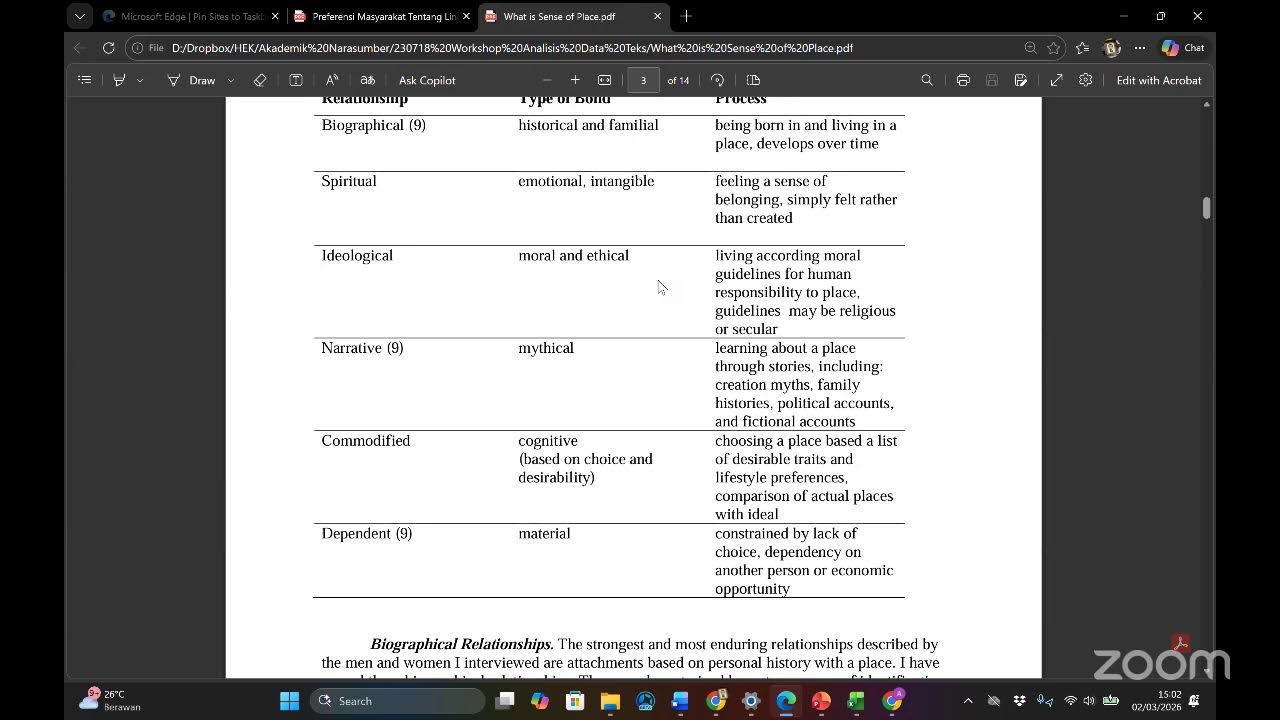Click Edit with Acrobat button
The image size is (1280, 720).
[1159, 80]
